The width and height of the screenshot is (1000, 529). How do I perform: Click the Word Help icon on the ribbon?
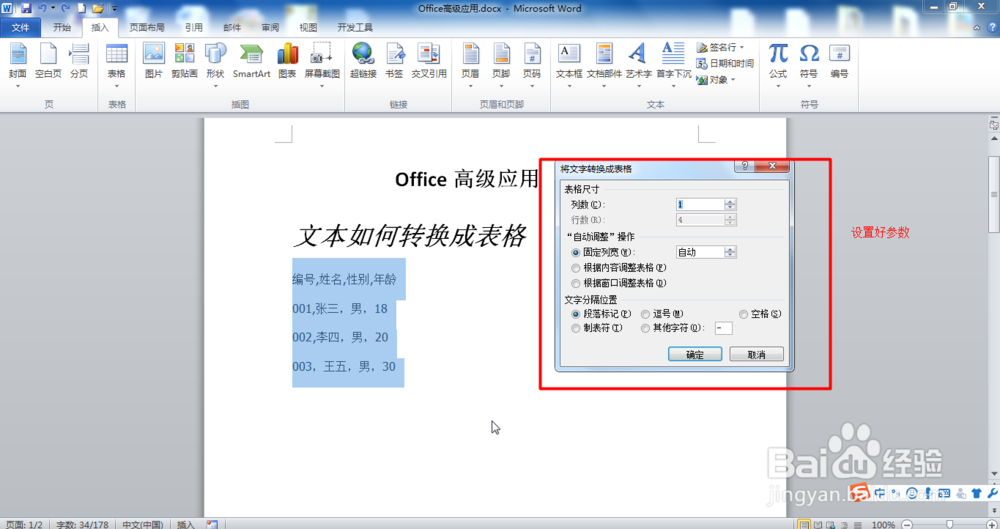point(992,27)
